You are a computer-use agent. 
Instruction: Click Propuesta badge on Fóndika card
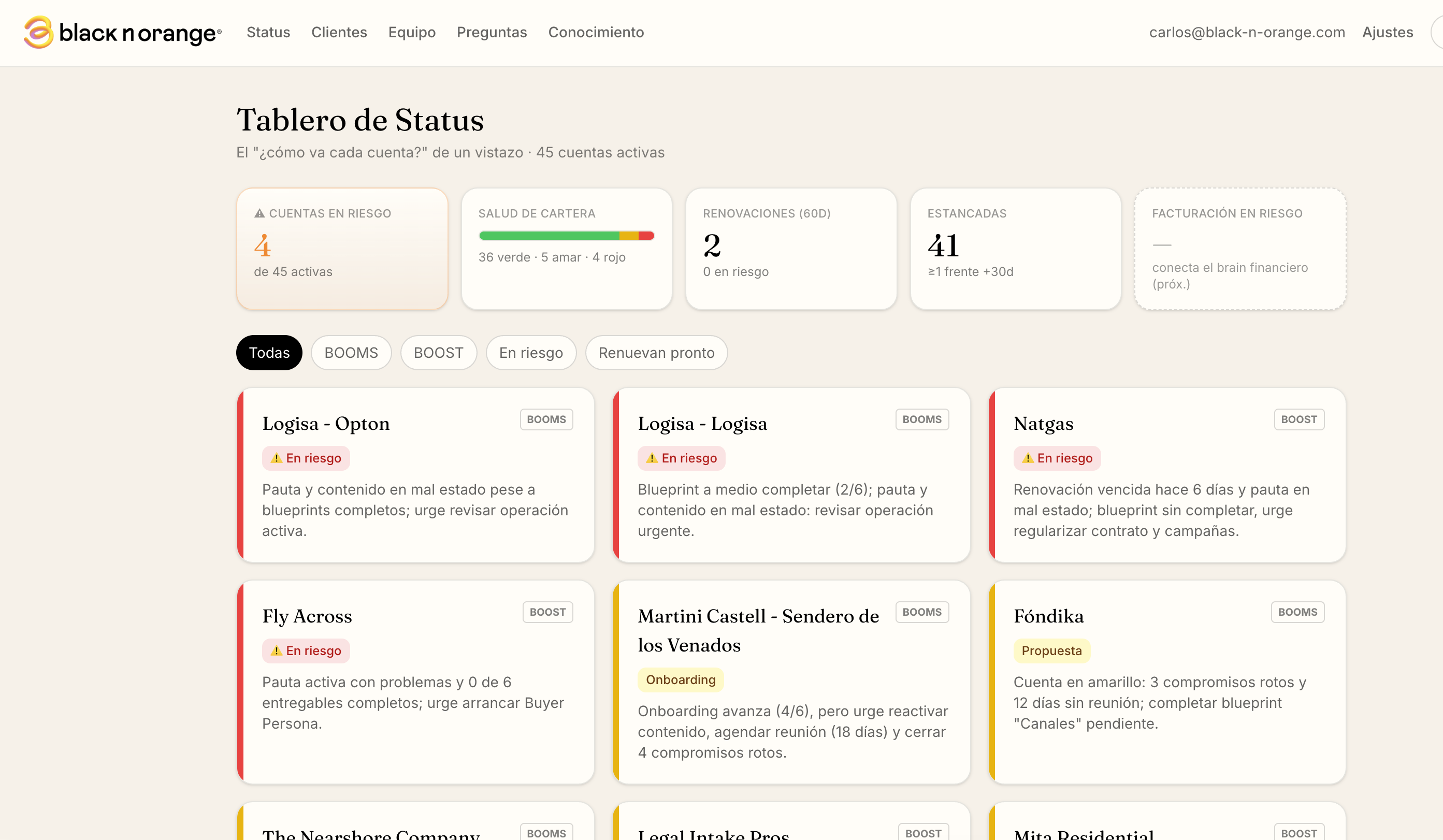1052,650
